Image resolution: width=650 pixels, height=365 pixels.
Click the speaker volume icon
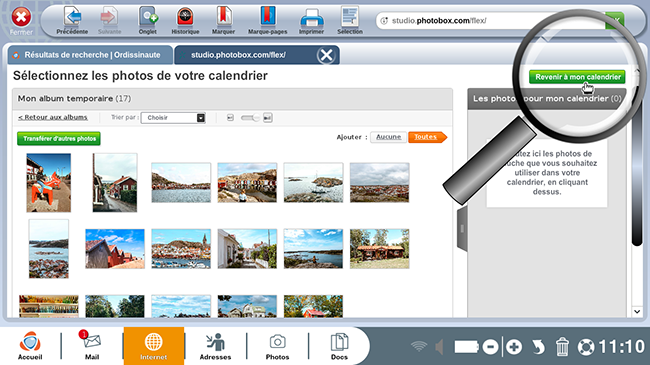439,347
